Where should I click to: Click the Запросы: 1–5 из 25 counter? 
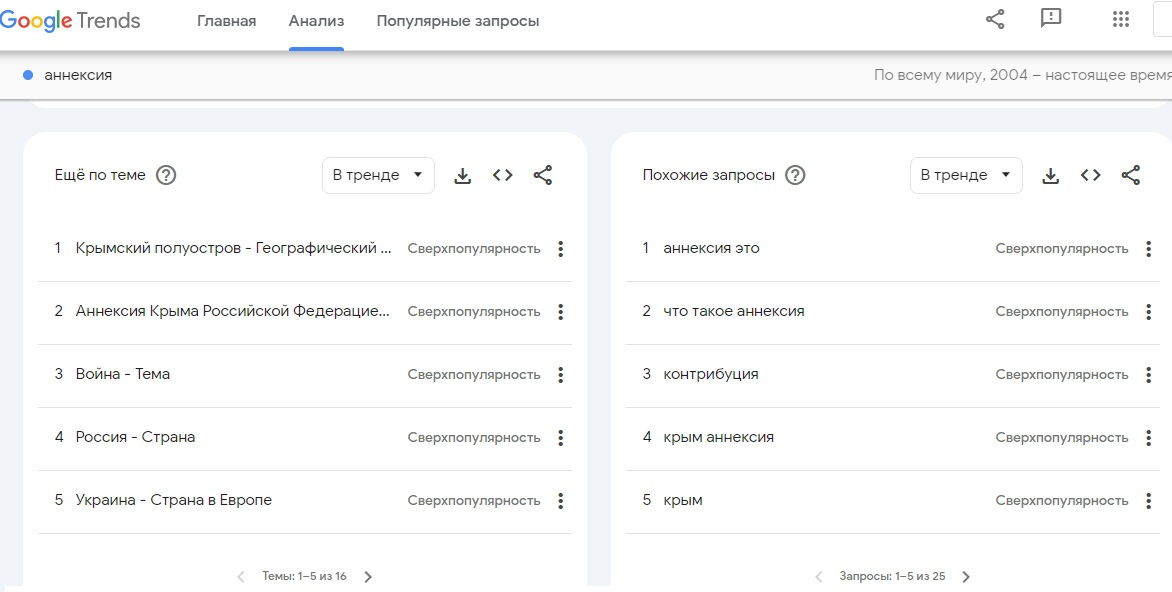click(892, 576)
